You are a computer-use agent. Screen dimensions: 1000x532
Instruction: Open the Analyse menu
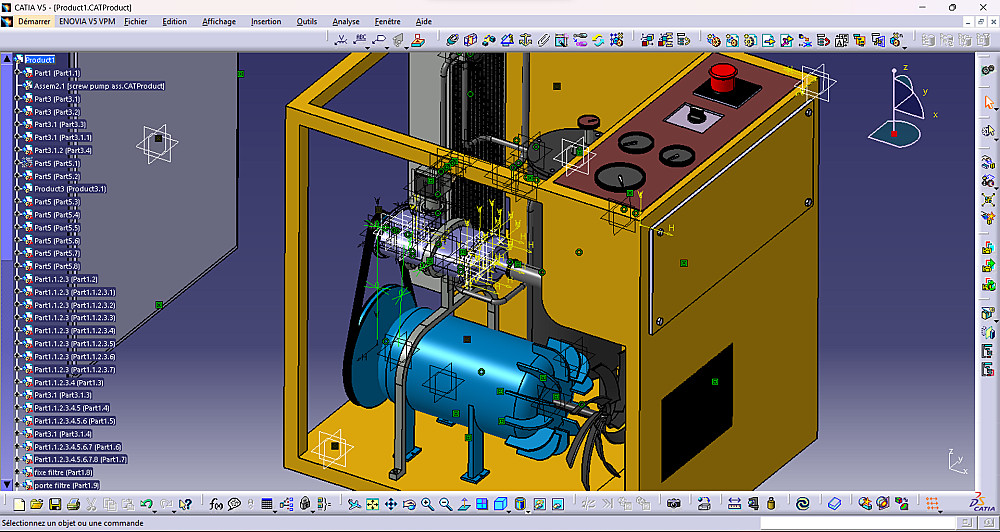[346, 21]
